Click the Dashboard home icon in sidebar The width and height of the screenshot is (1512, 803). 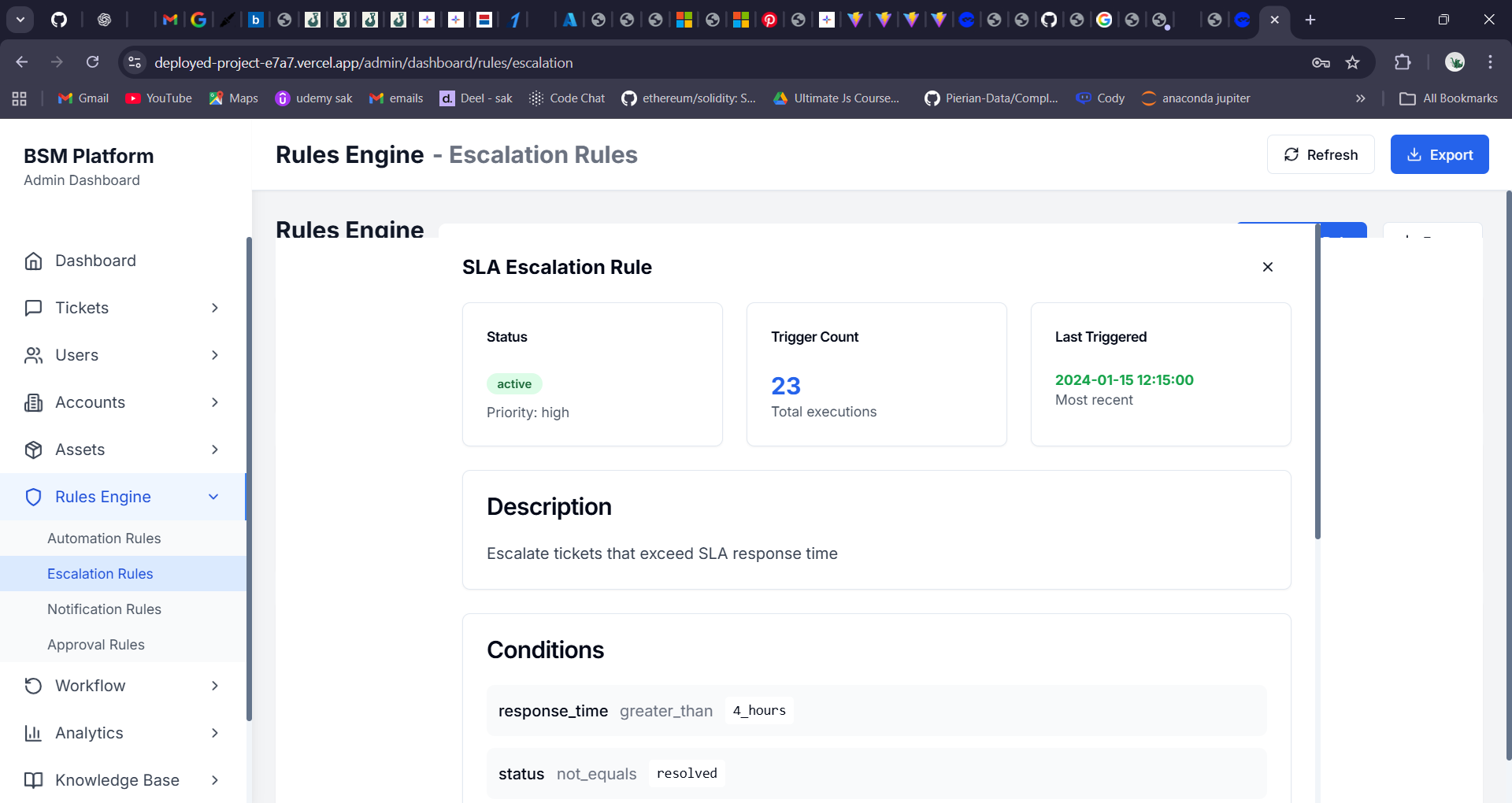pyautogui.click(x=33, y=261)
